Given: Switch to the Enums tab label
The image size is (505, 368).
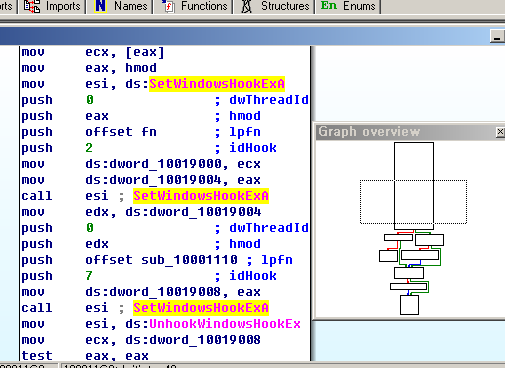Looking at the screenshot, I should coord(359,6).
